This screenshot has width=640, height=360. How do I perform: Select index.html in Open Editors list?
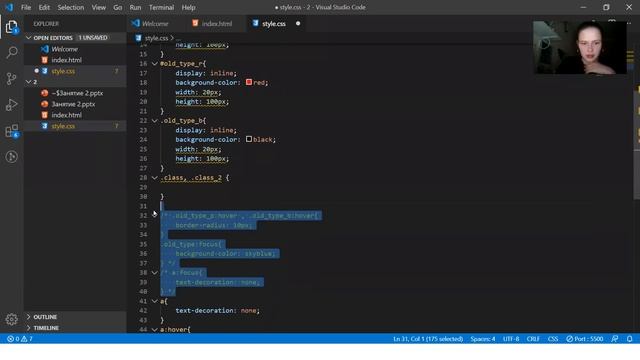pyautogui.click(x=67, y=60)
